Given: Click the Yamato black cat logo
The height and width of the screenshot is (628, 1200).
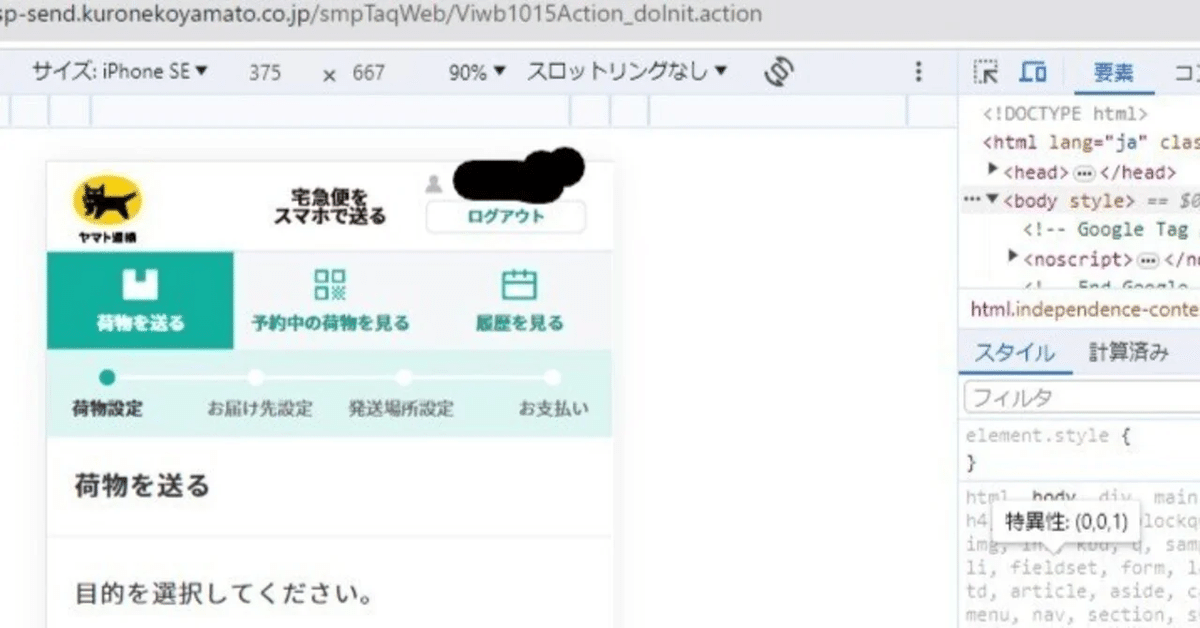Looking at the screenshot, I should (107, 208).
